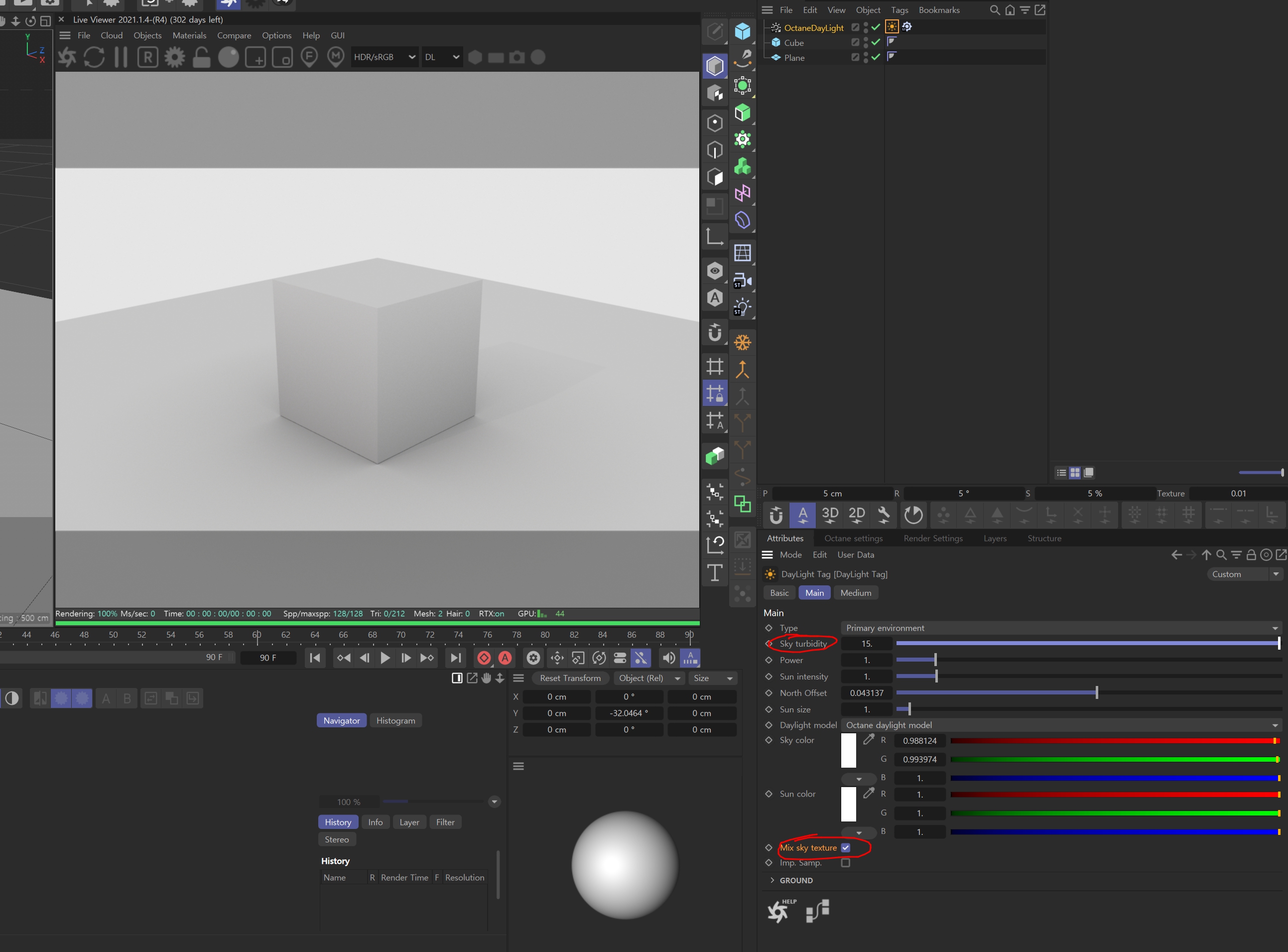Image resolution: width=1288 pixels, height=952 pixels.
Task: Click the material picker M icon
Action: (x=336, y=57)
